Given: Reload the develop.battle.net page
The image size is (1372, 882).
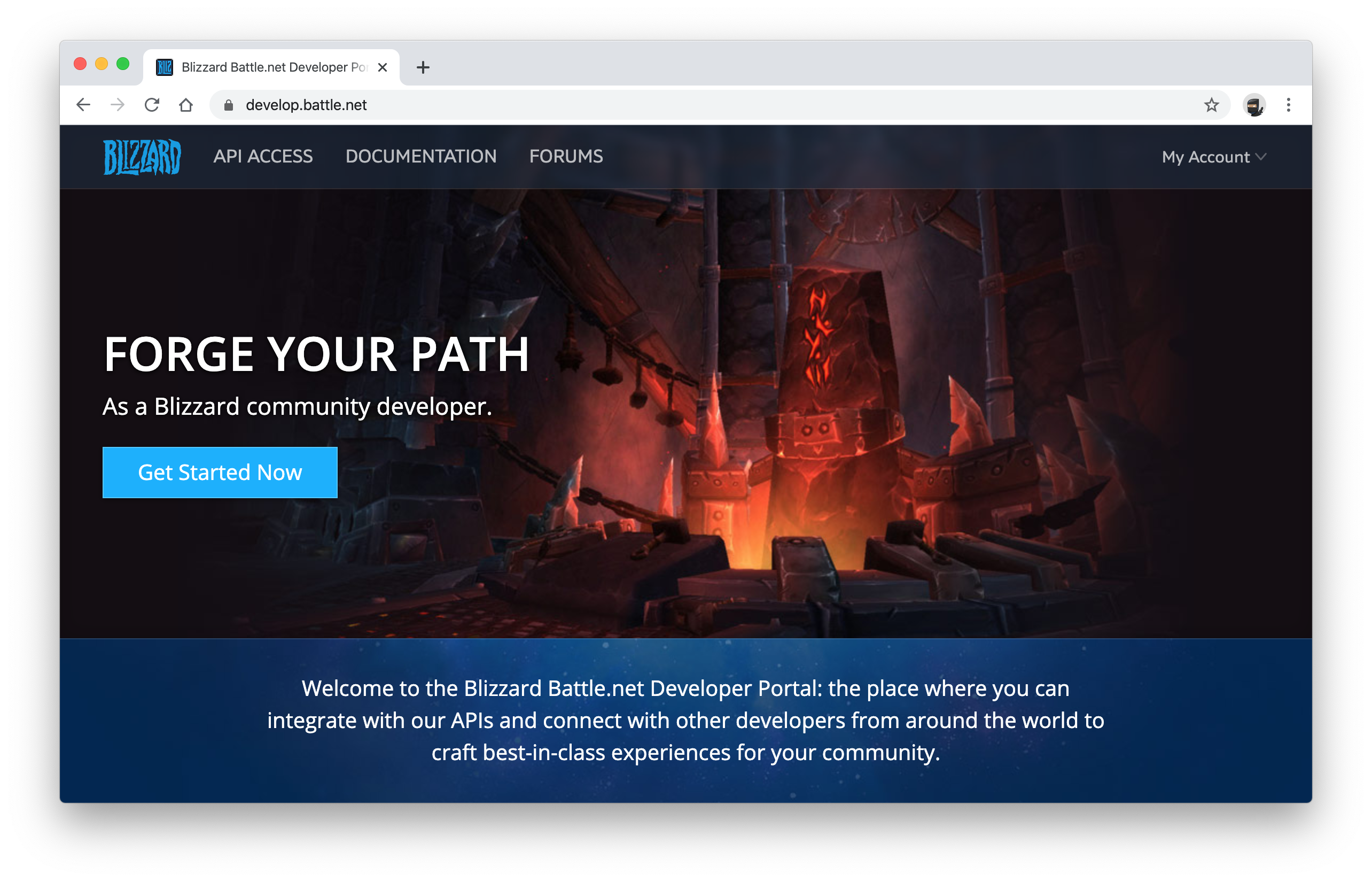Looking at the screenshot, I should [x=152, y=105].
